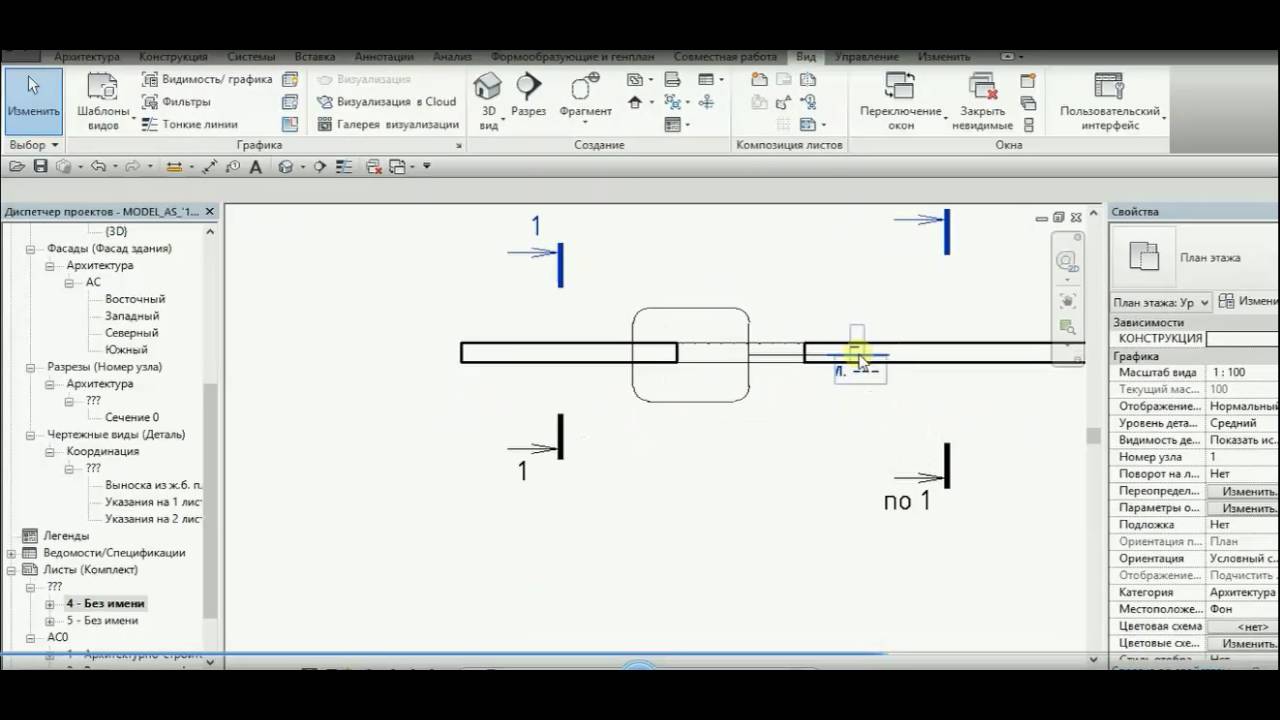
Task: Create a 3D вид view
Action: [488, 101]
